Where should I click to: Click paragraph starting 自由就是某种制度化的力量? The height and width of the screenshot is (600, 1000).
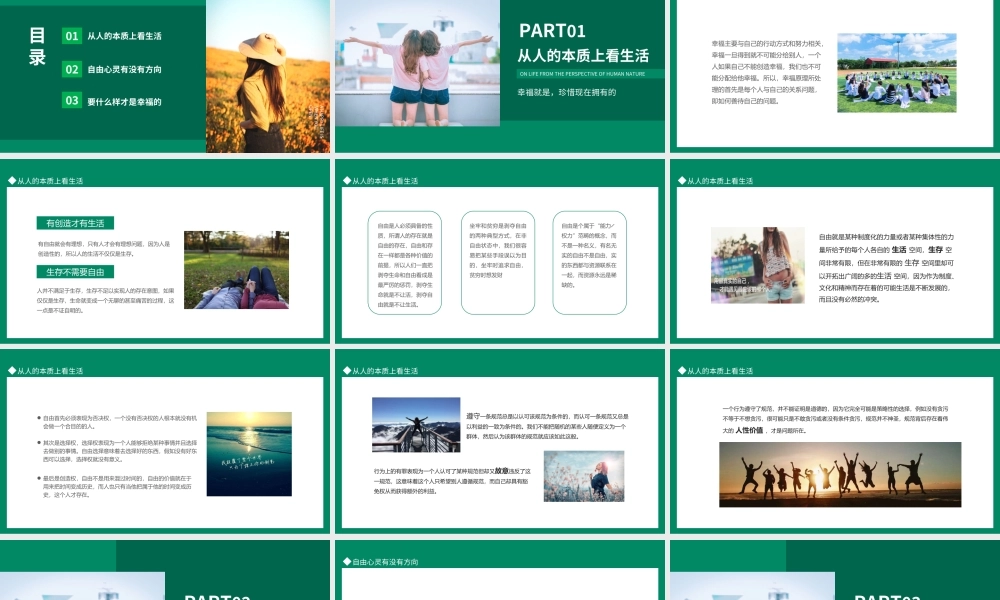click(886, 268)
